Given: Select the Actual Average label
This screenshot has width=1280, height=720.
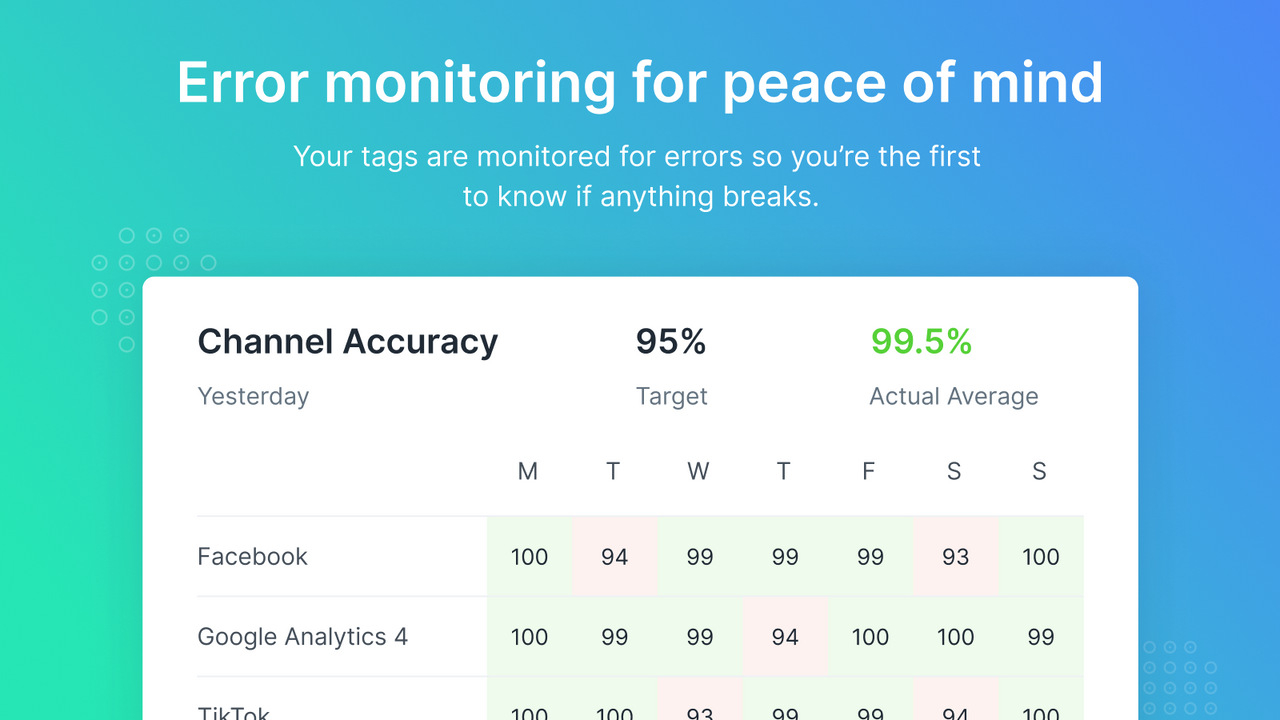Looking at the screenshot, I should 953,396.
